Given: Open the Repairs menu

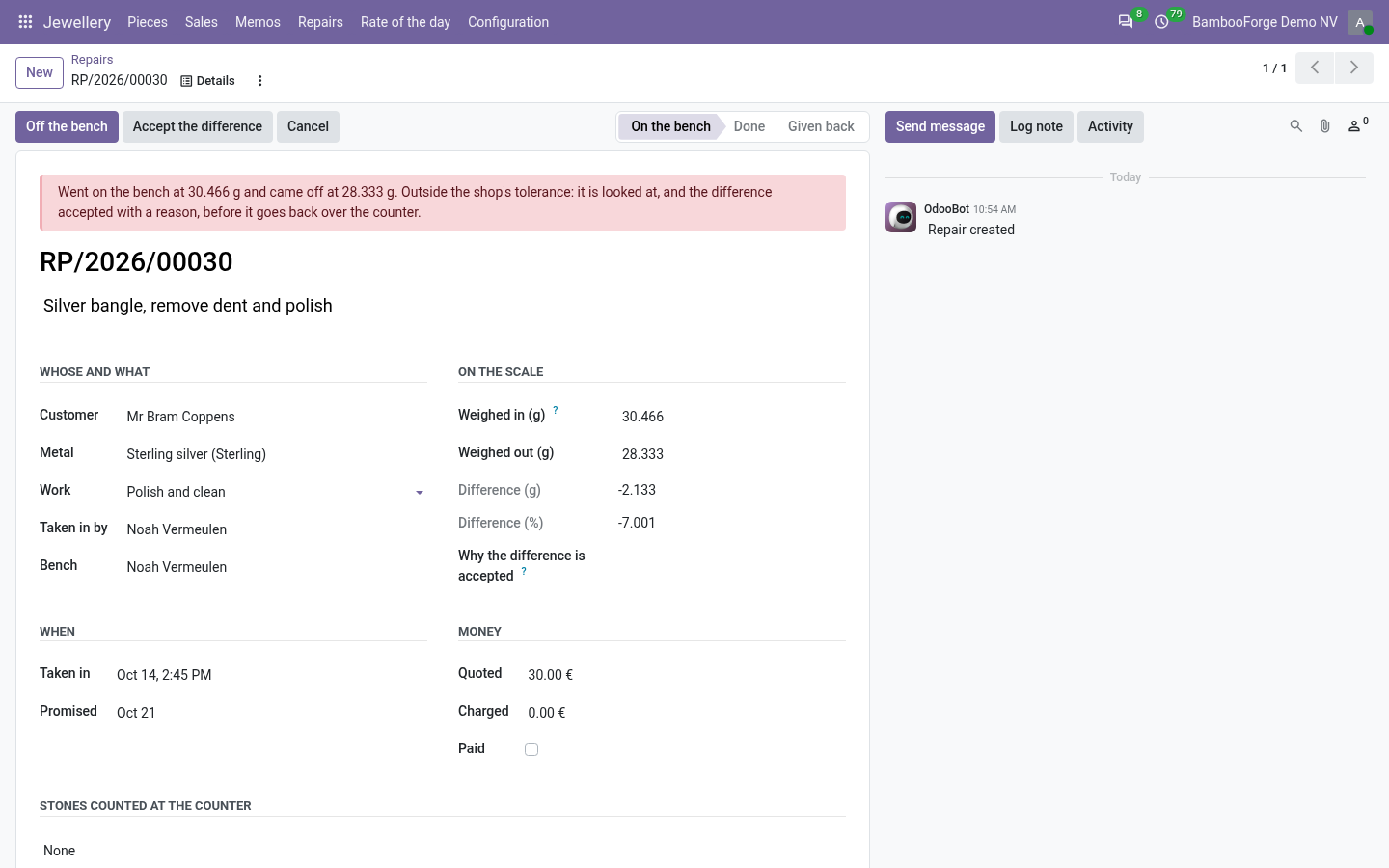Looking at the screenshot, I should pyautogui.click(x=320, y=22).
